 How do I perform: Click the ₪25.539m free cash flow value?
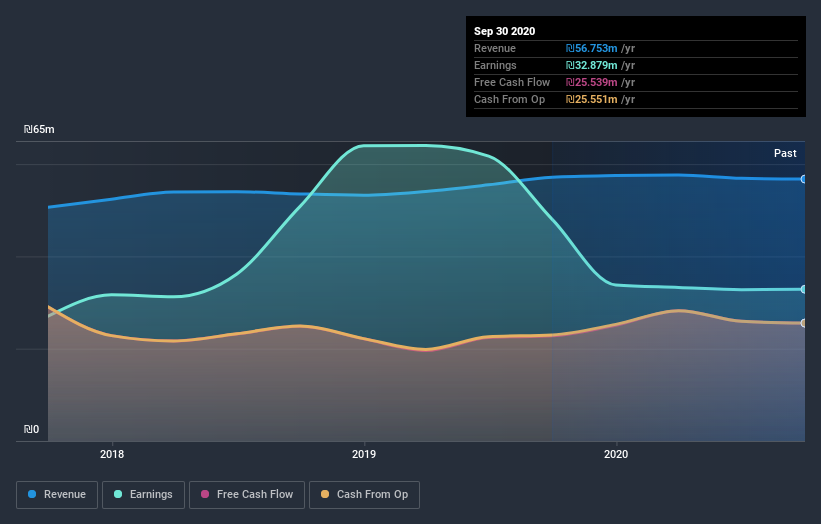coord(591,82)
